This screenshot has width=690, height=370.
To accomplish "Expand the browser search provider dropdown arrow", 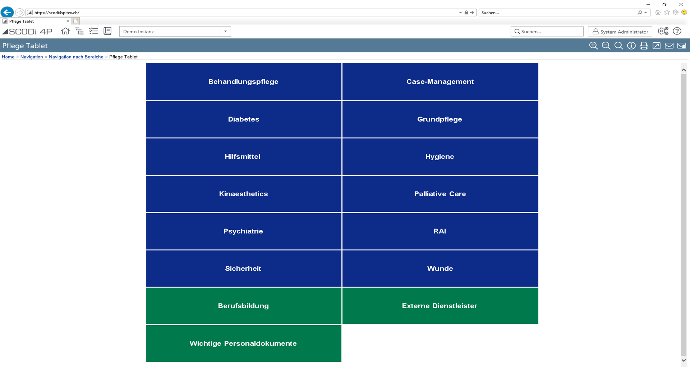I will (646, 13).
